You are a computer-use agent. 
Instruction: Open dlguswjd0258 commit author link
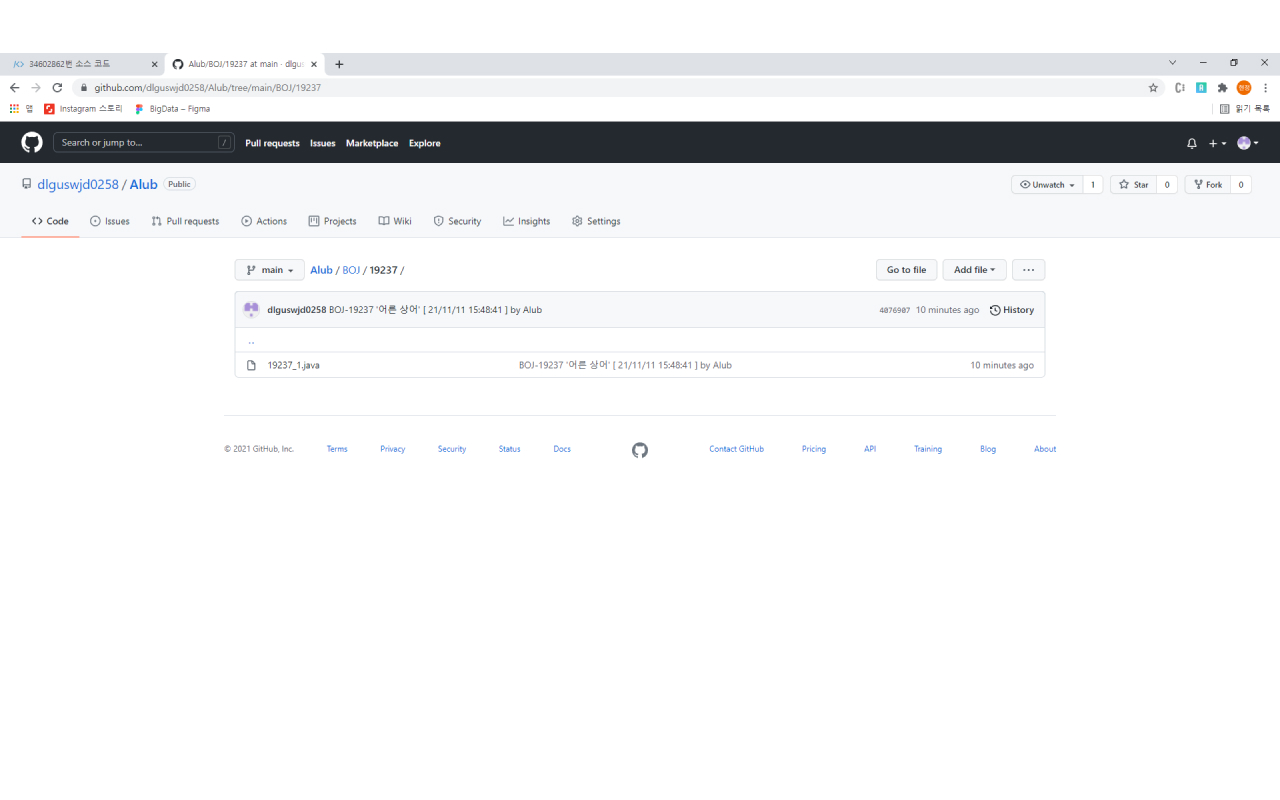coord(297,310)
